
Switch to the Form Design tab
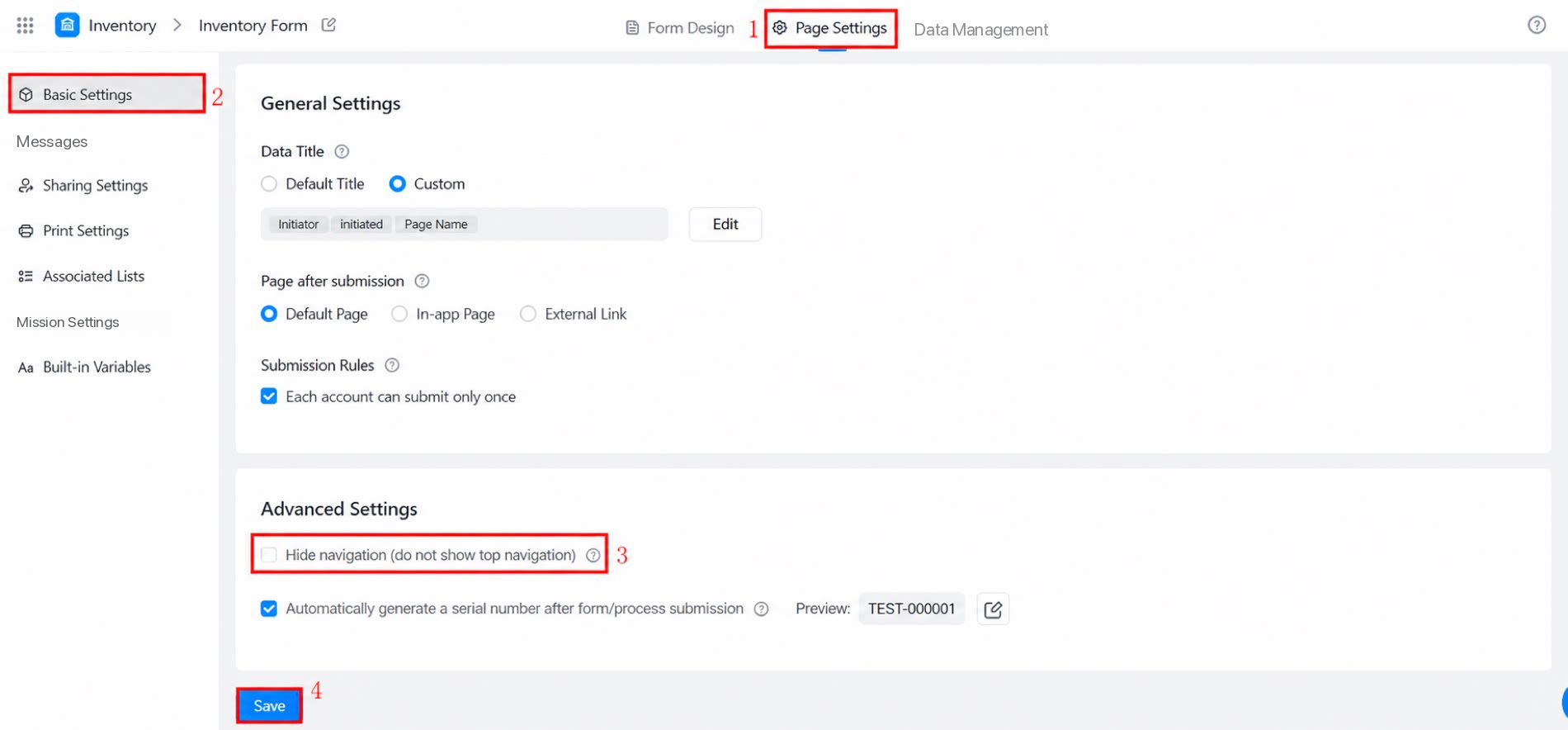click(x=679, y=28)
